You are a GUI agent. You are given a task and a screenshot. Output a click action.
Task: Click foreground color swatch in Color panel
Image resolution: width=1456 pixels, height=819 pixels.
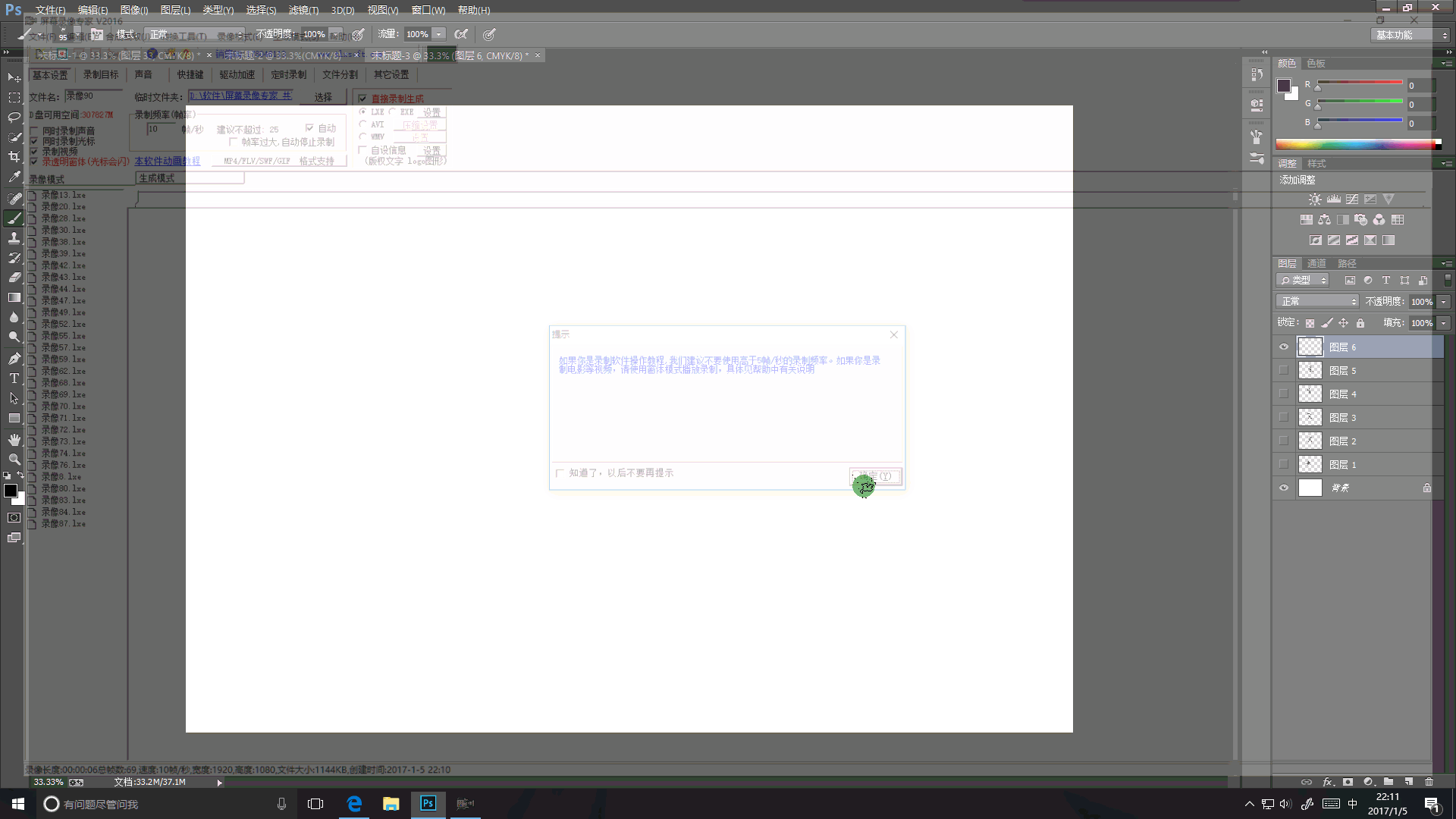(x=1283, y=86)
